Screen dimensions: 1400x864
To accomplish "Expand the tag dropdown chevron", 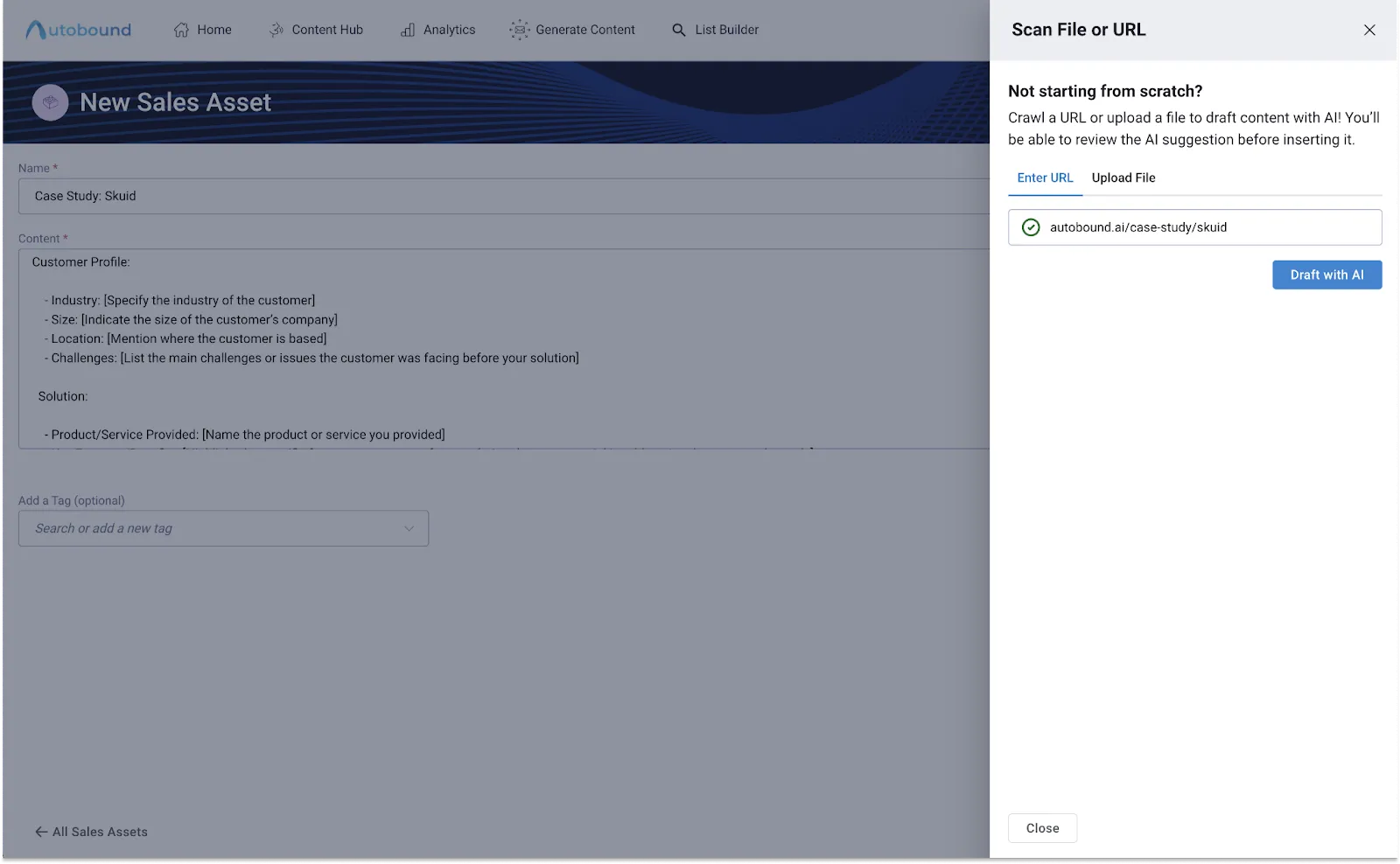I will (409, 528).
